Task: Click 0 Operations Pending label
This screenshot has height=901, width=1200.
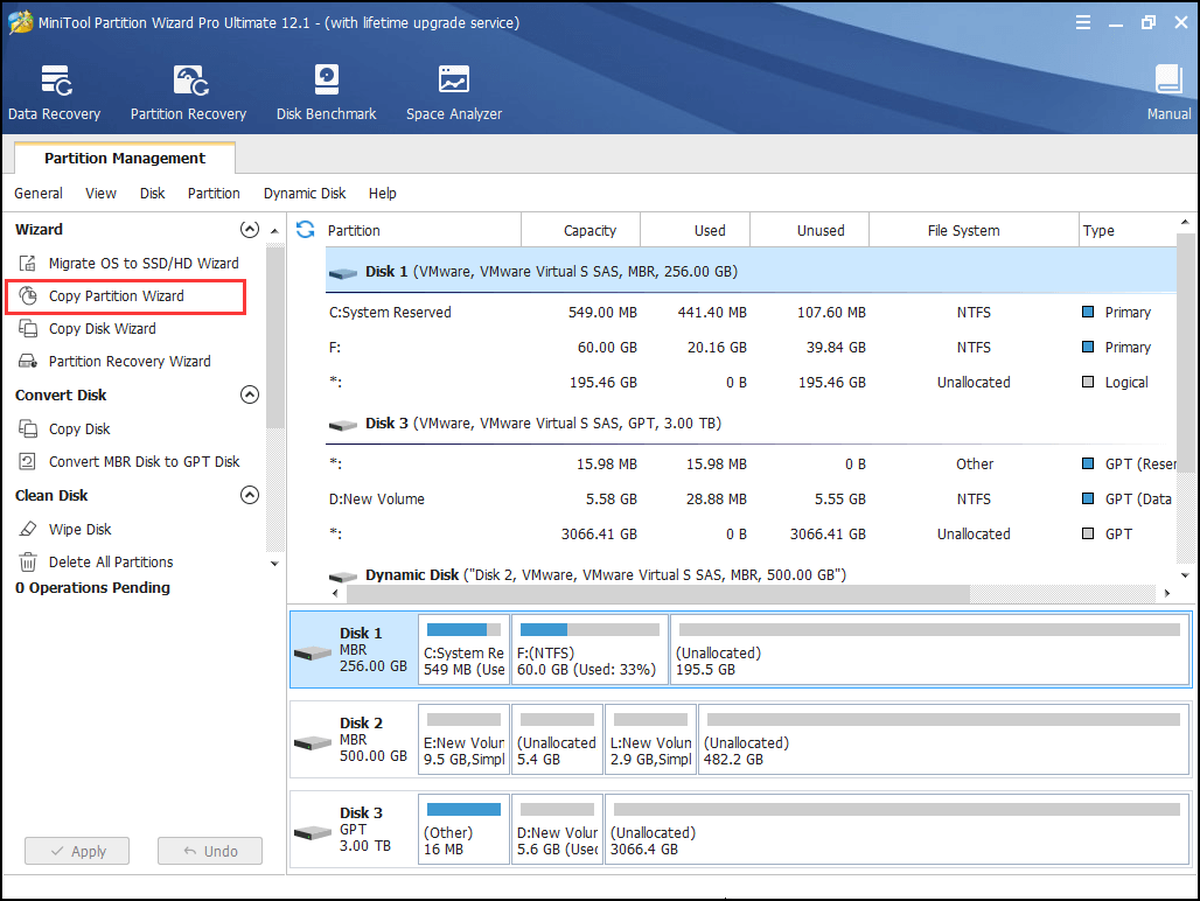Action: coord(93,588)
